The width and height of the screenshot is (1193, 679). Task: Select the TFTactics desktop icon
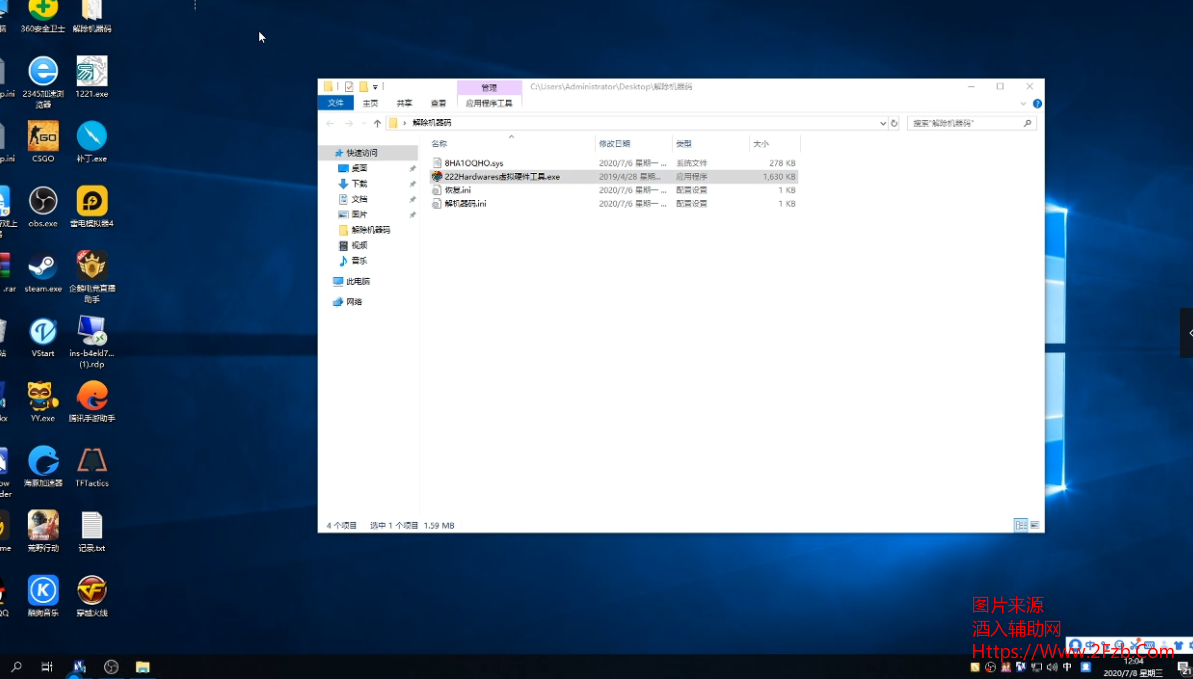[91, 467]
